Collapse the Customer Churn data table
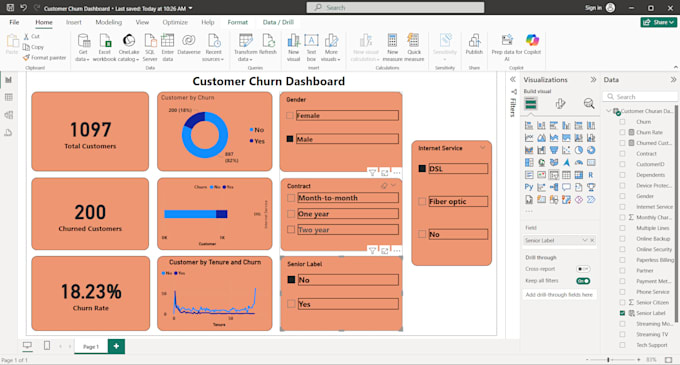Viewport: 680px width, 365px height. pyautogui.click(x=608, y=111)
